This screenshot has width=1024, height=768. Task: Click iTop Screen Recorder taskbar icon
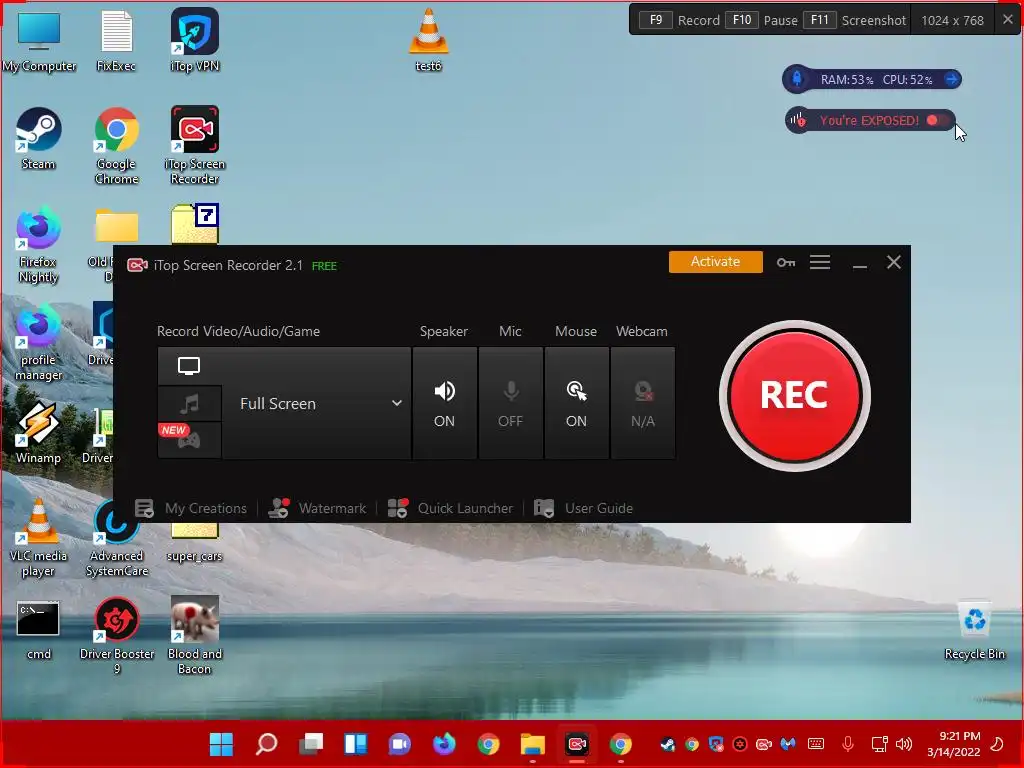coord(577,744)
